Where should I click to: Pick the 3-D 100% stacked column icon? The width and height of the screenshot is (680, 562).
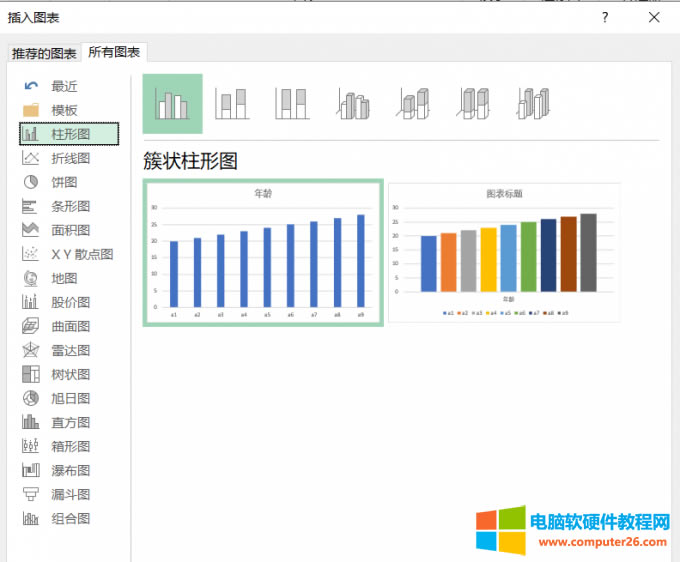point(473,104)
